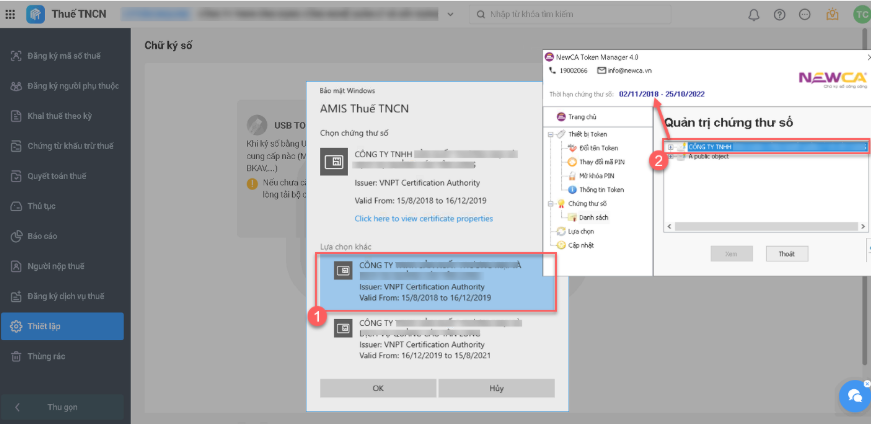Click Chữ ký số page heading
Screen dimensions: 871x424
click(168, 46)
